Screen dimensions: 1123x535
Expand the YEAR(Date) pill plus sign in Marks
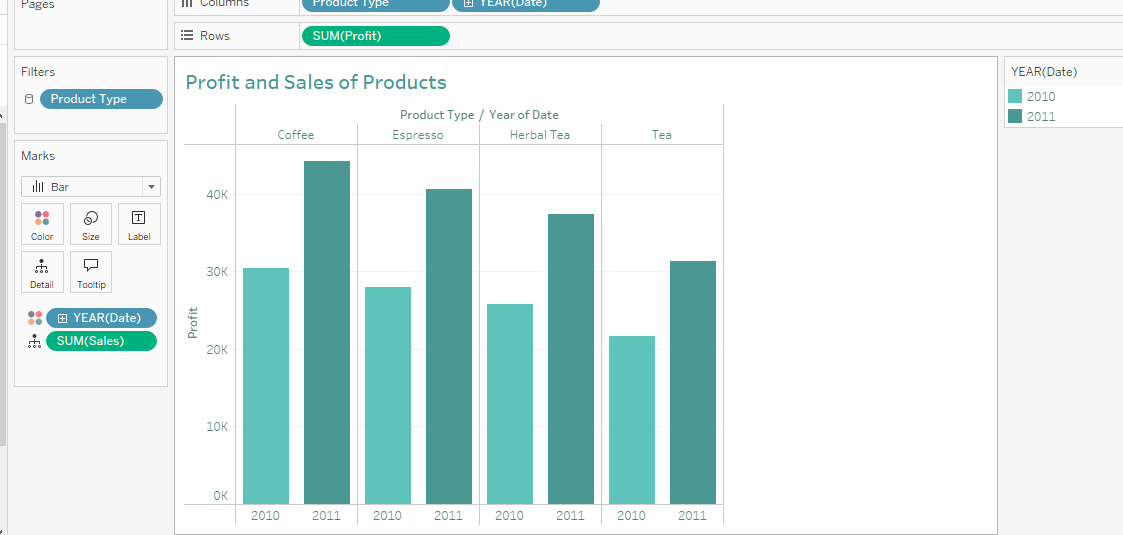(62, 319)
